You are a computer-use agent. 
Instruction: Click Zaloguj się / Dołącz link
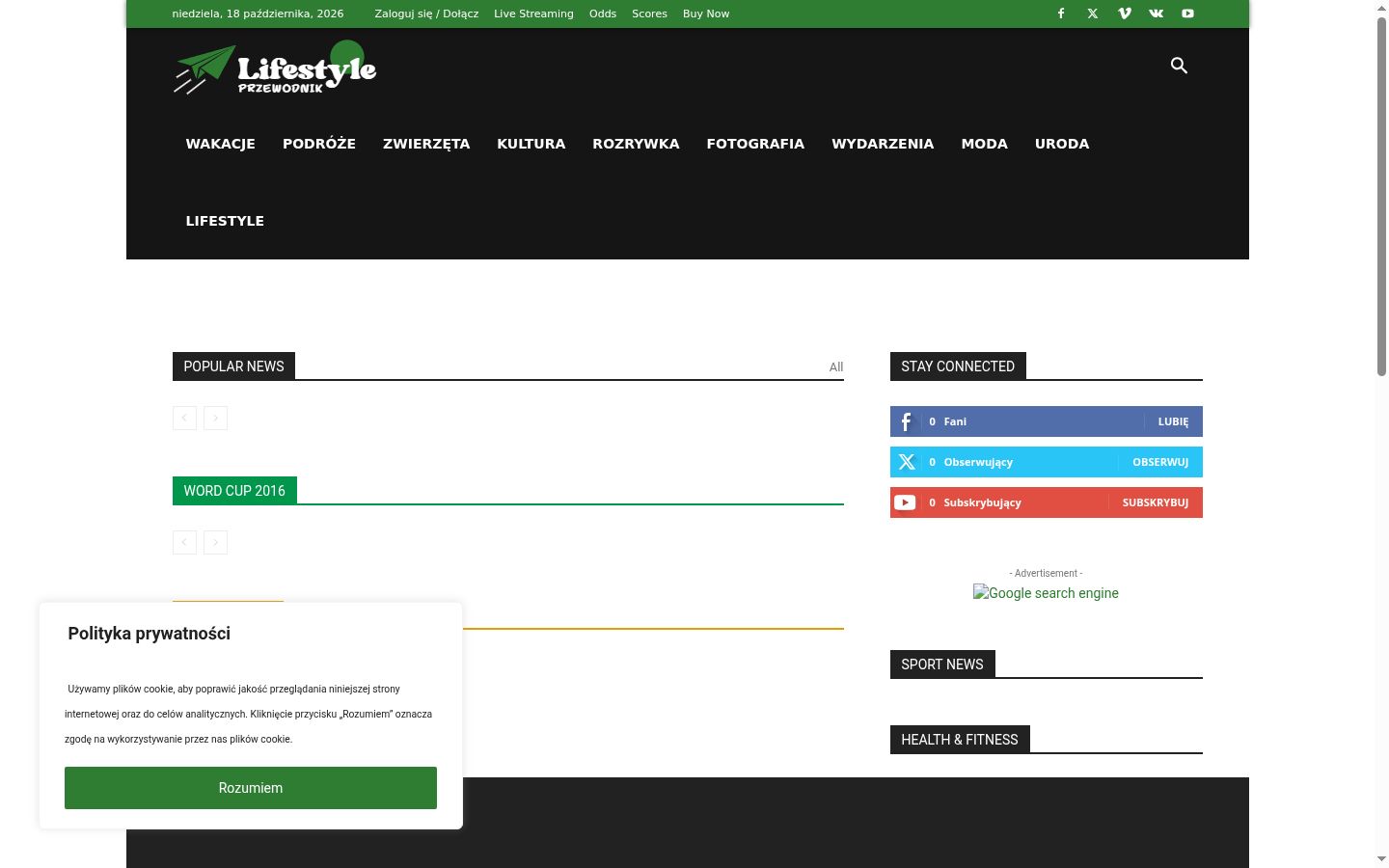pos(426,14)
